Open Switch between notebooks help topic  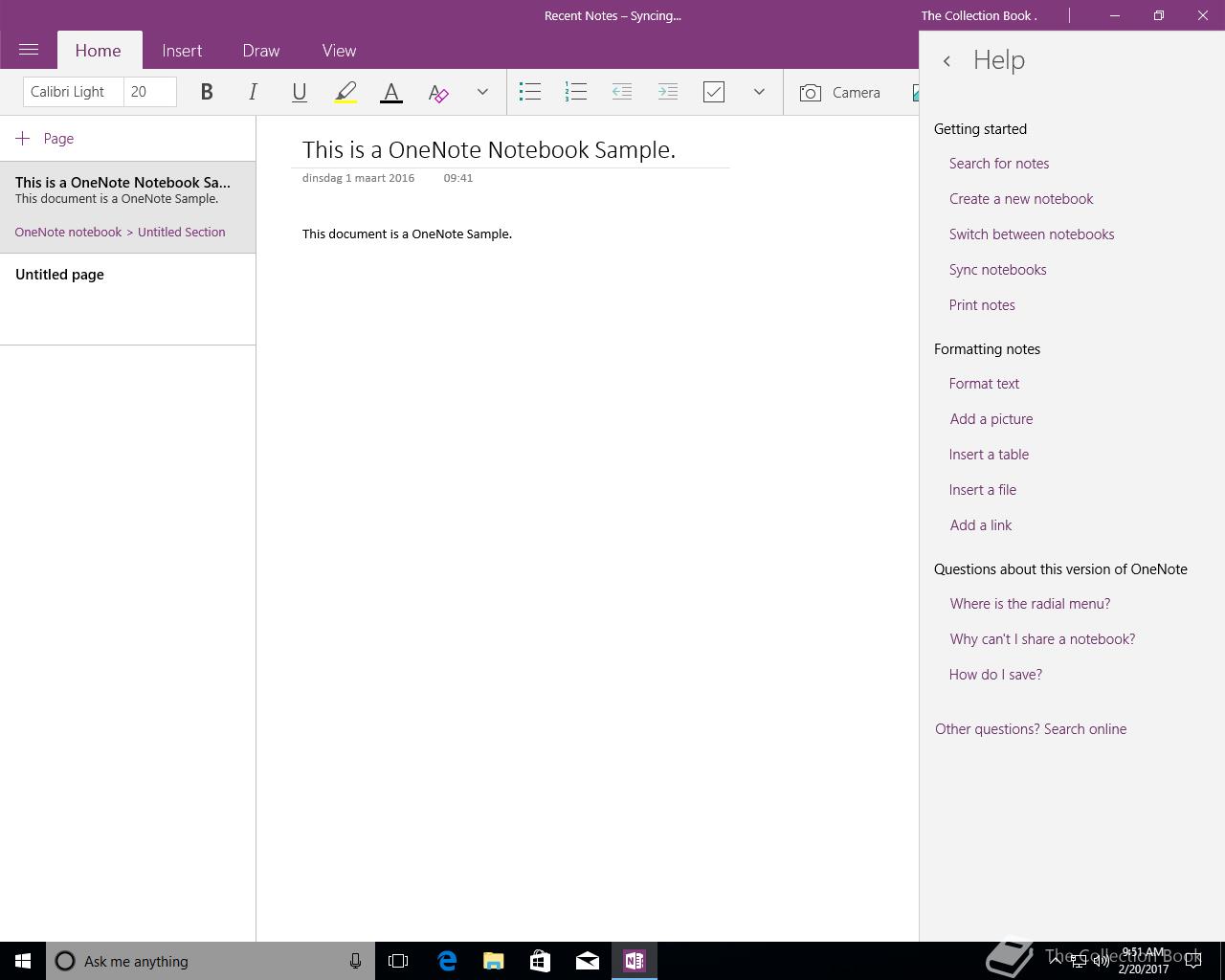pyautogui.click(x=1032, y=234)
